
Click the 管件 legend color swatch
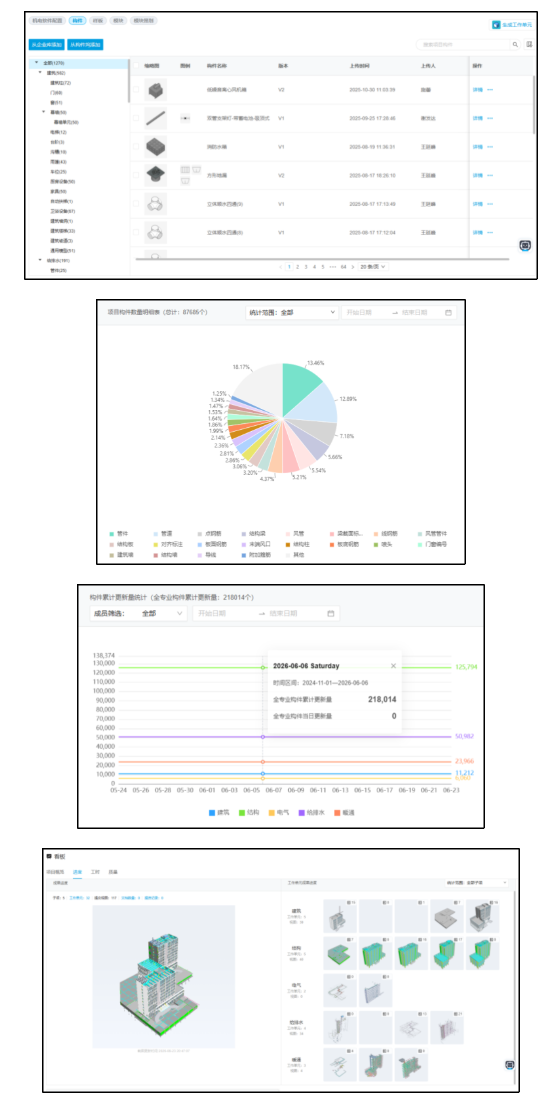(x=112, y=533)
